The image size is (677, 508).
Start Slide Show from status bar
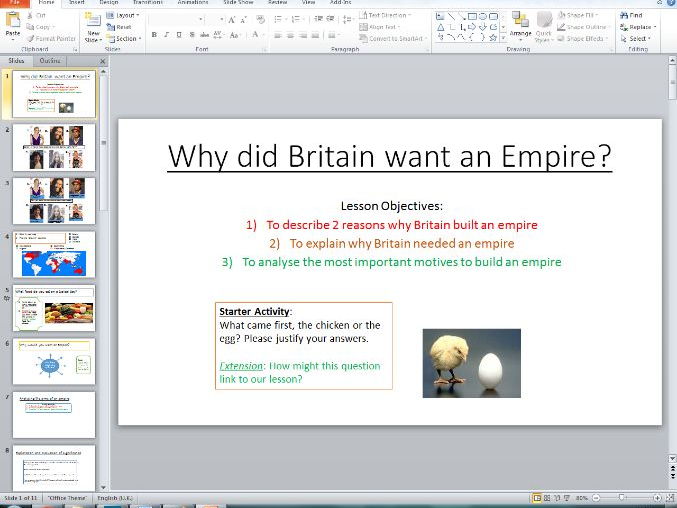pyautogui.click(x=567, y=498)
